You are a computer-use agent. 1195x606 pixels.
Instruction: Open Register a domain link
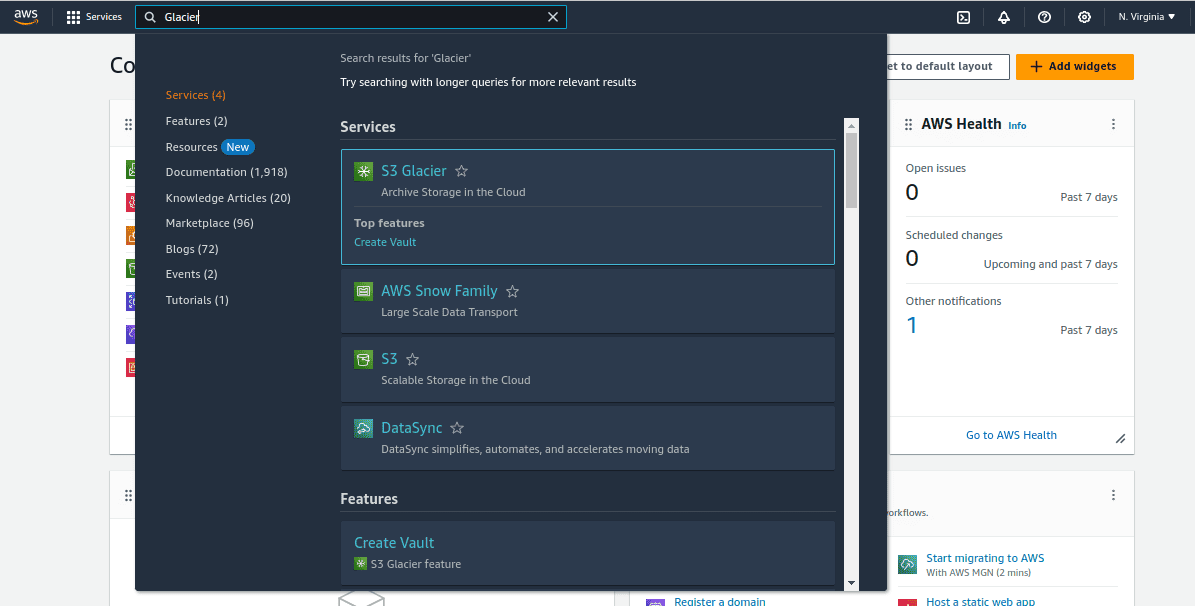pos(719,601)
